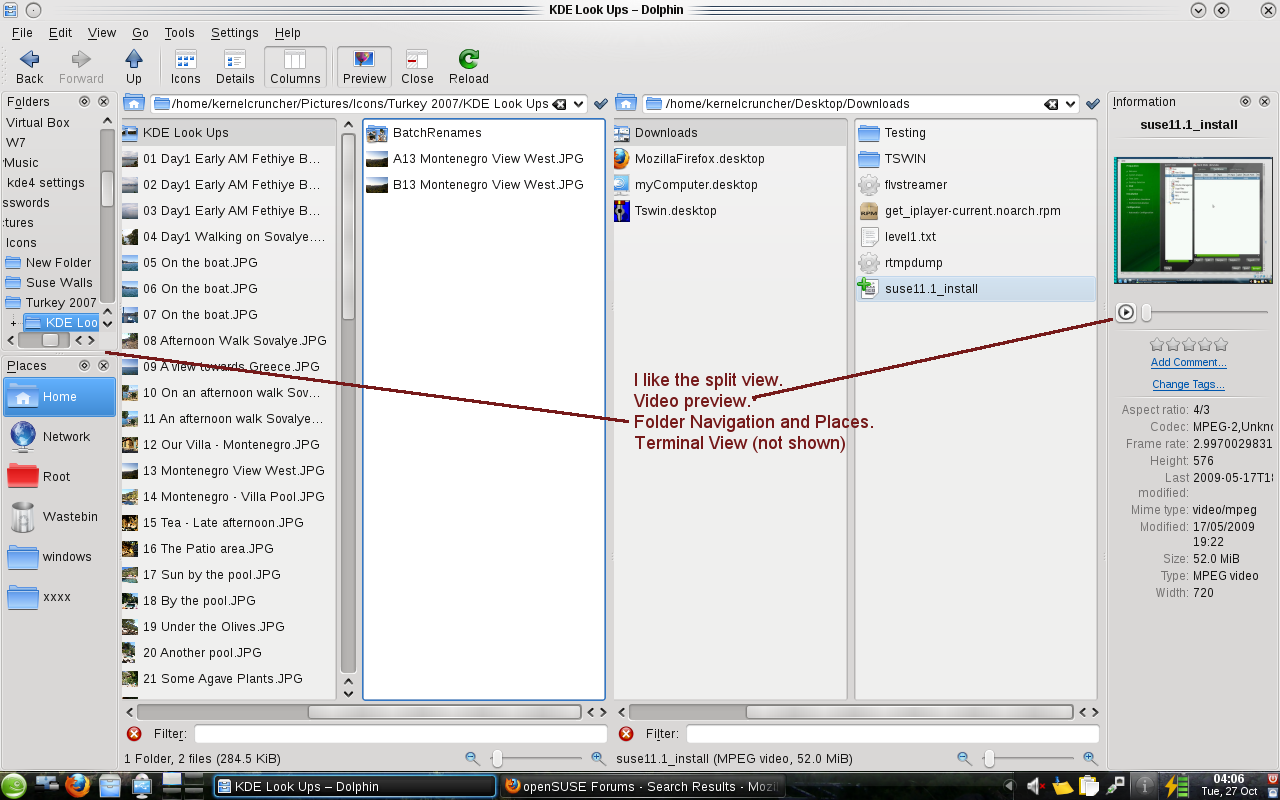This screenshot has height=800, width=1280.
Task: Switch to Icons view mode
Action: coord(185,67)
